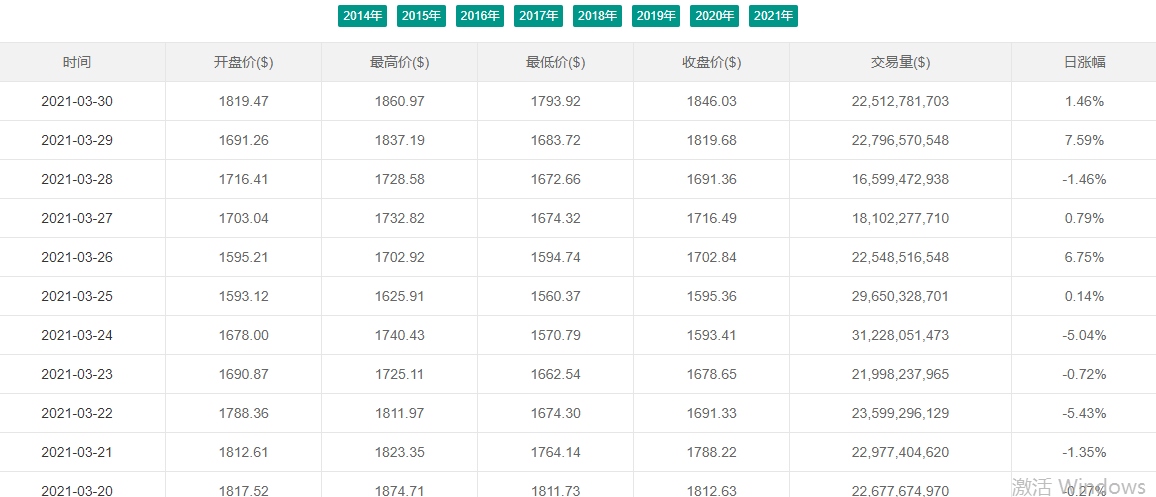Select the 2020年 year button

pos(714,15)
